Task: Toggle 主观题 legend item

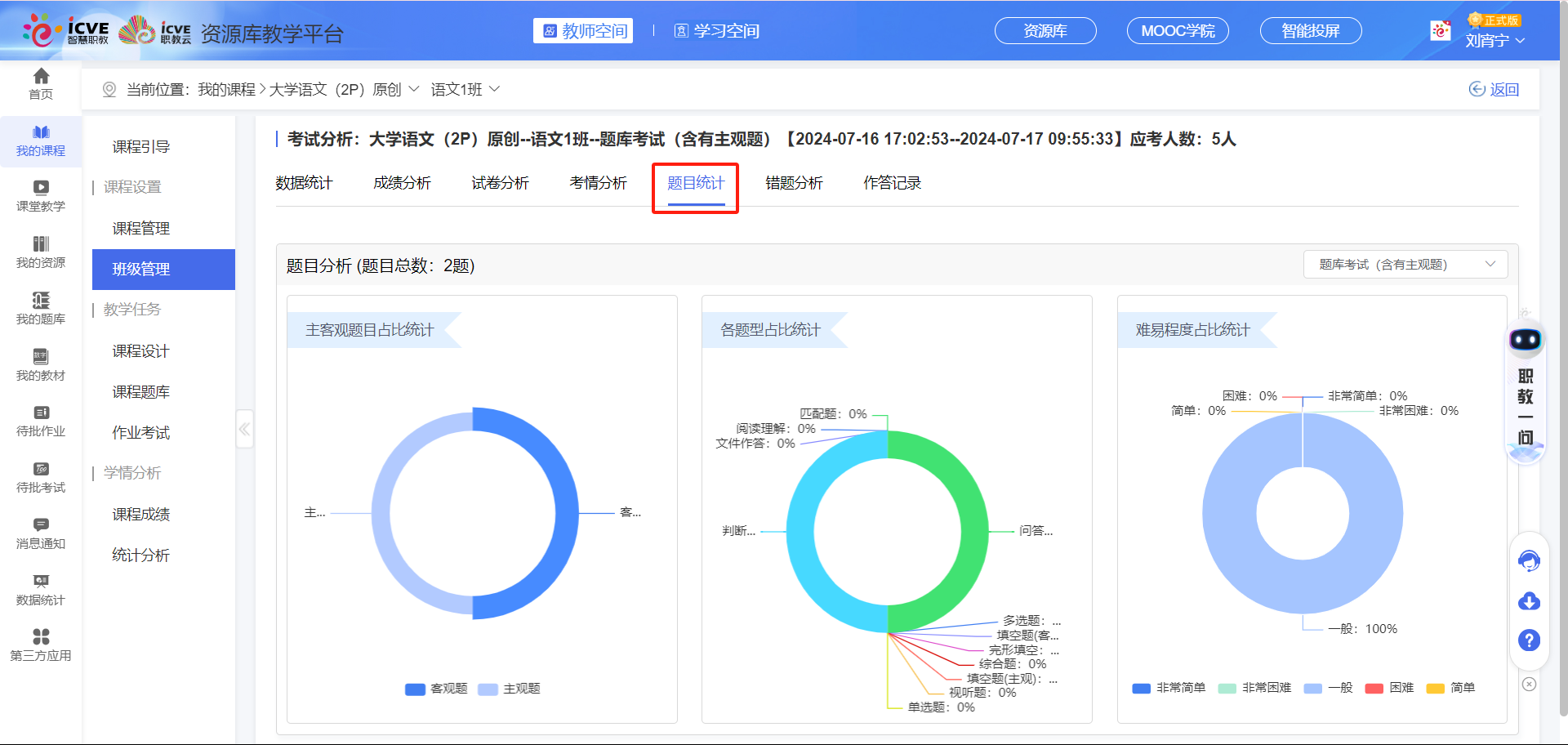Action: (x=510, y=689)
